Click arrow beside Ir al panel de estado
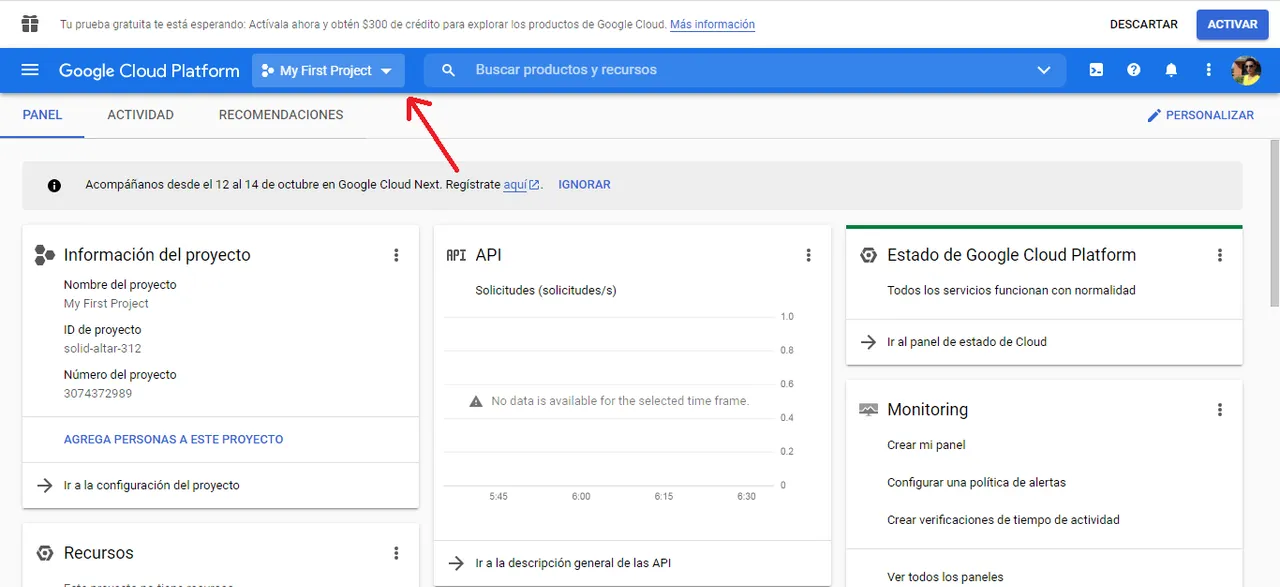Image resolution: width=1280 pixels, height=587 pixels. coord(868,342)
